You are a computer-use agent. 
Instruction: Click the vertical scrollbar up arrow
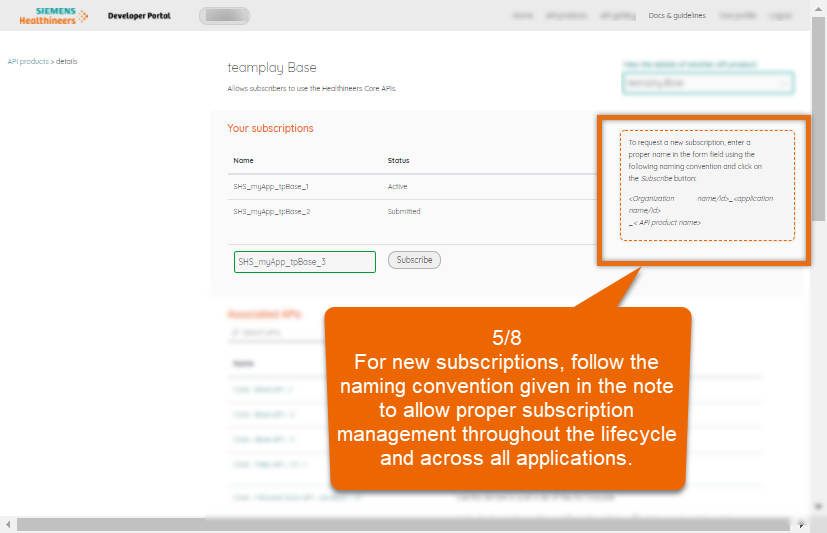(x=819, y=6)
